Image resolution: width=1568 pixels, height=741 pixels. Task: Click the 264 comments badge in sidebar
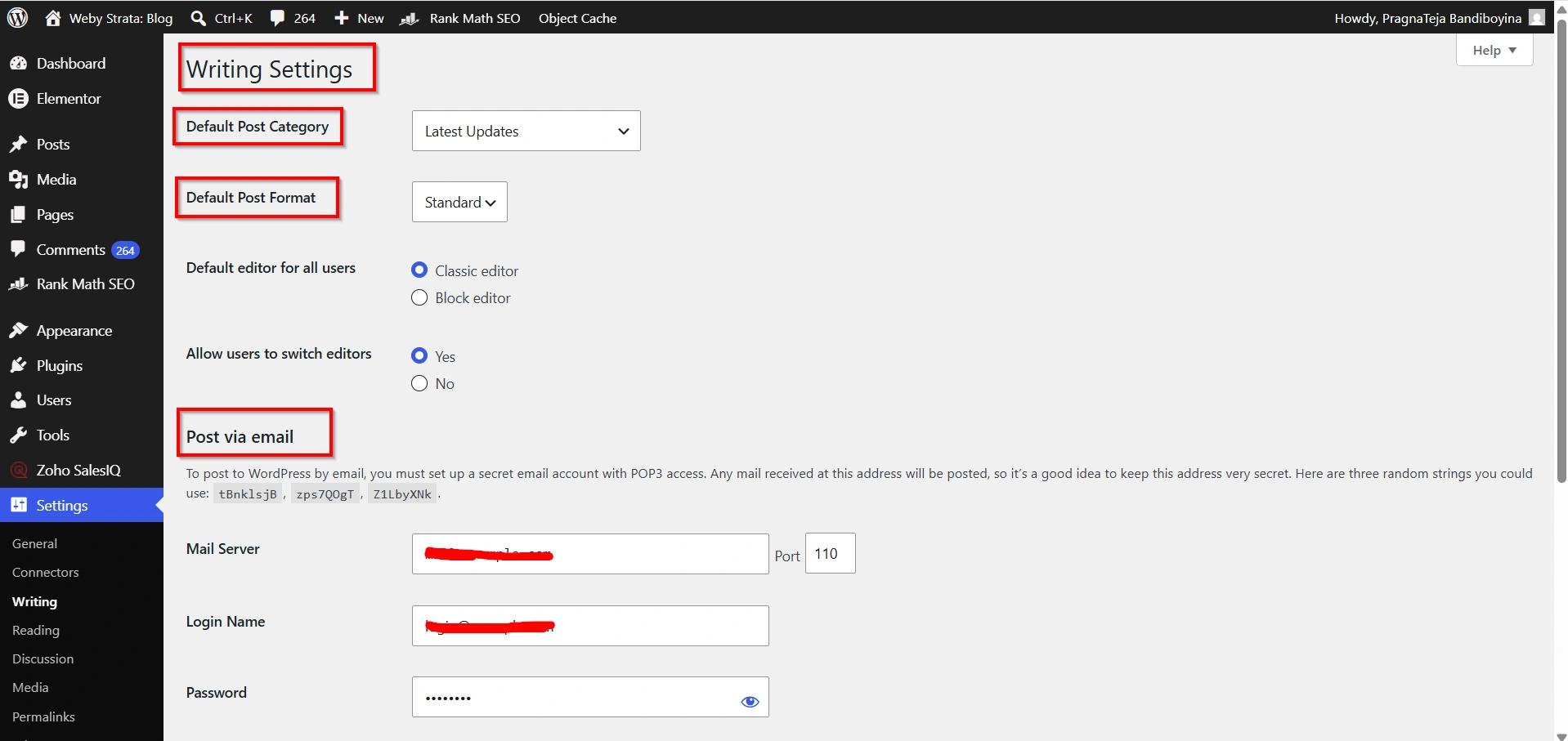[125, 251]
